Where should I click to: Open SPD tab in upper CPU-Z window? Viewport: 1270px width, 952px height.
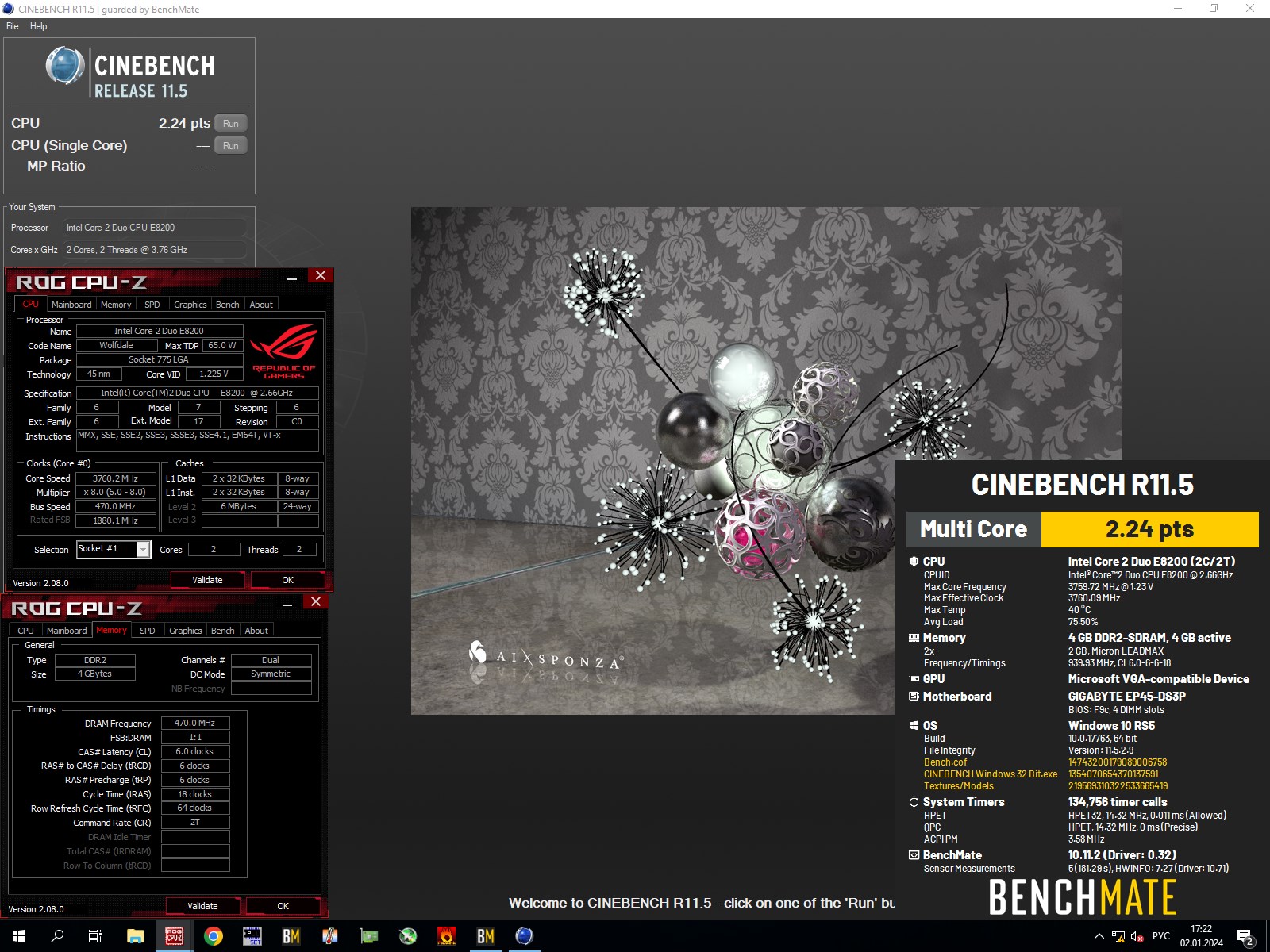[x=152, y=305]
